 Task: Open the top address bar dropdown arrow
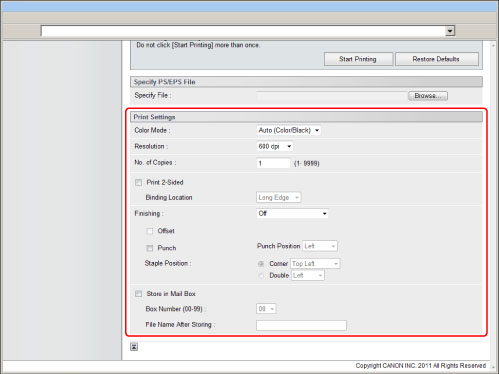tap(450, 31)
